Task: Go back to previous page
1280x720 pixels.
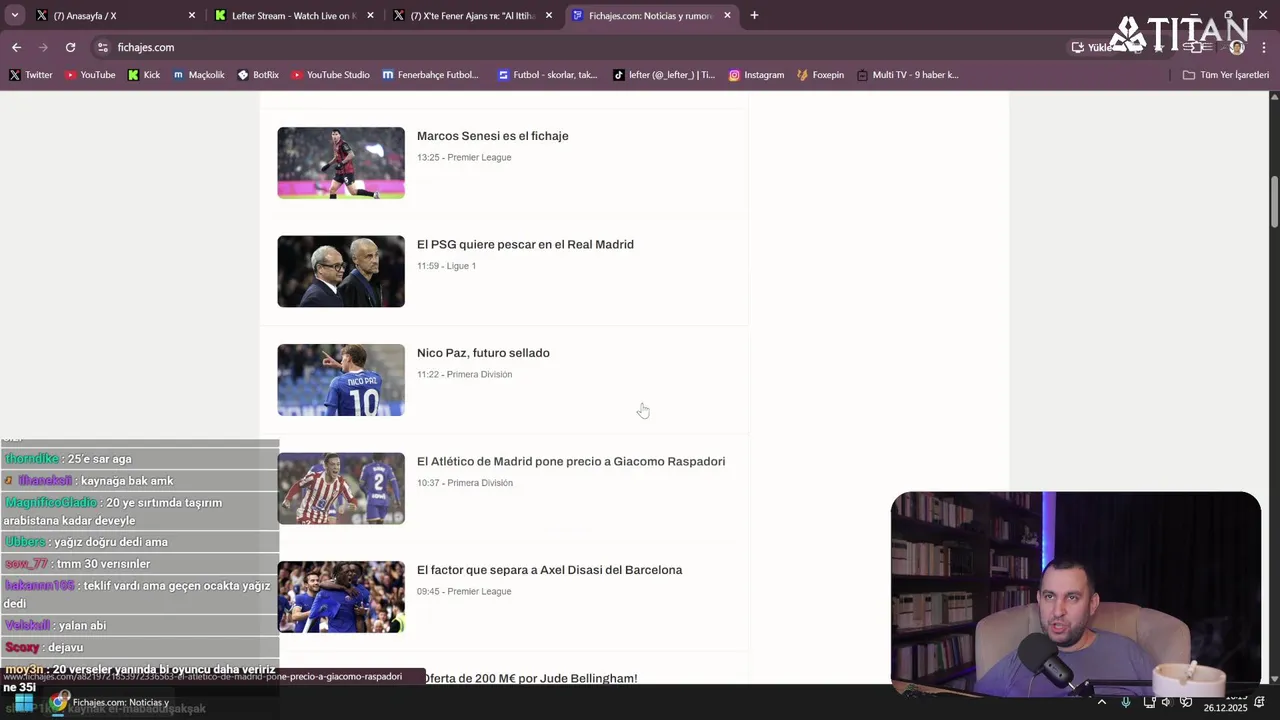Action: pyautogui.click(x=16, y=47)
